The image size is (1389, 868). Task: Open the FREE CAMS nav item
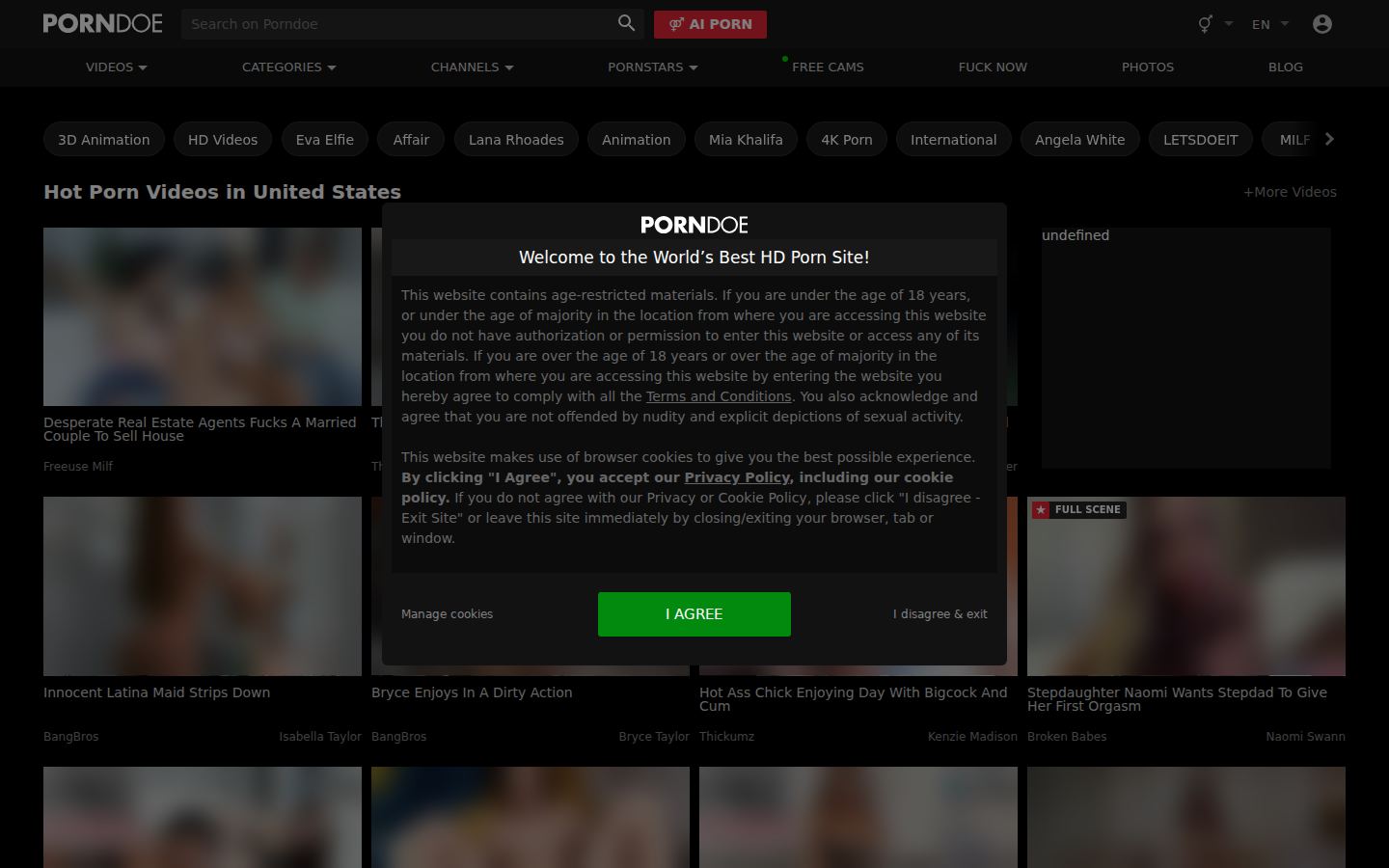pos(828,67)
